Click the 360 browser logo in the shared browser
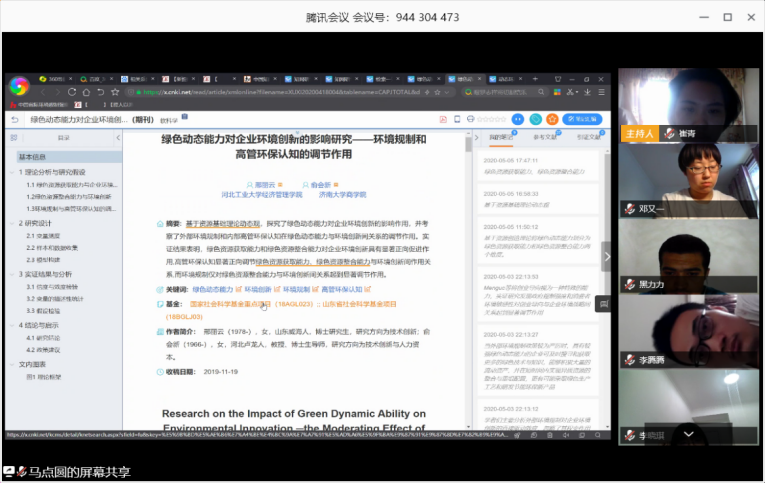Screen dimensions: 766x483 [19, 86]
